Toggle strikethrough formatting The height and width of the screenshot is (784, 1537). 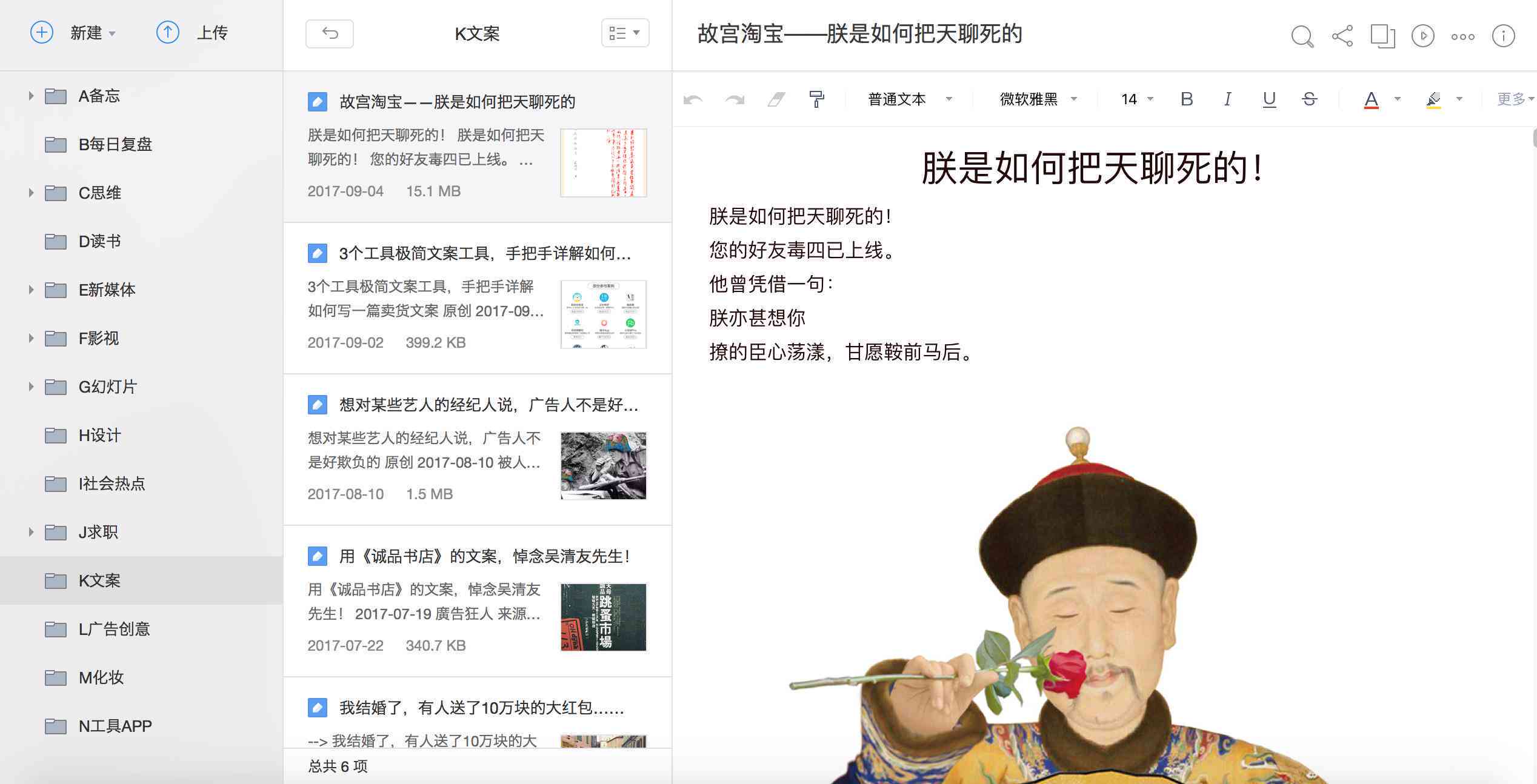pyautogui.click(x=1309, y=99)
